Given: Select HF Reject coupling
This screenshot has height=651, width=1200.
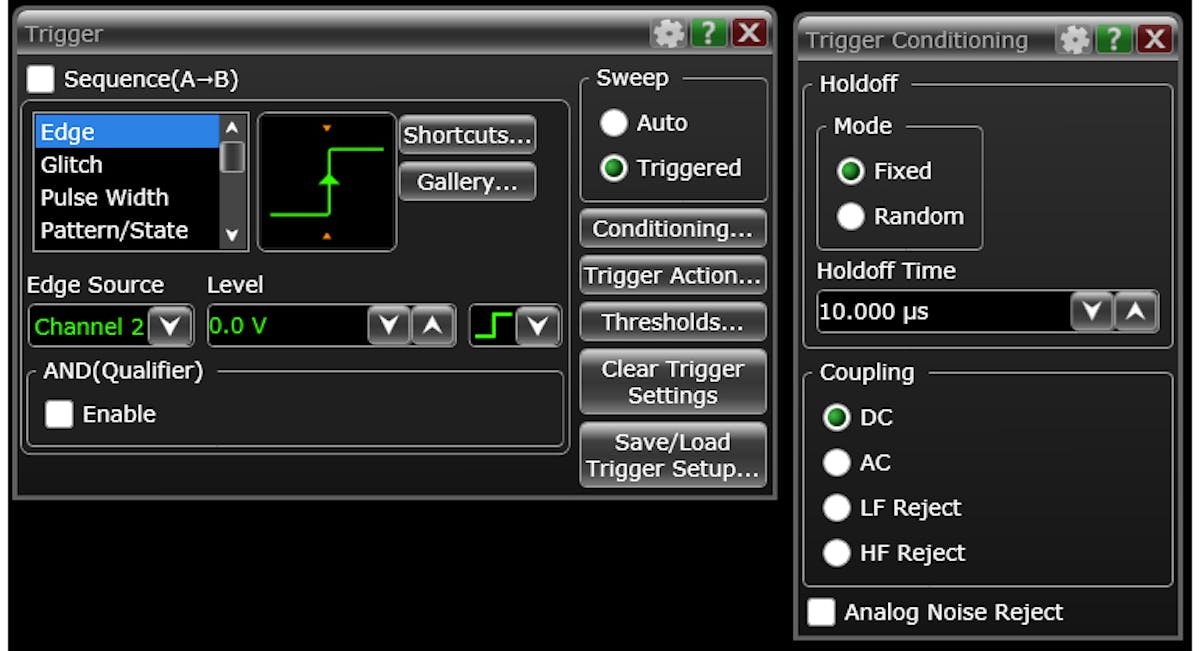Looking at the screenshot, I should [837, 552].
